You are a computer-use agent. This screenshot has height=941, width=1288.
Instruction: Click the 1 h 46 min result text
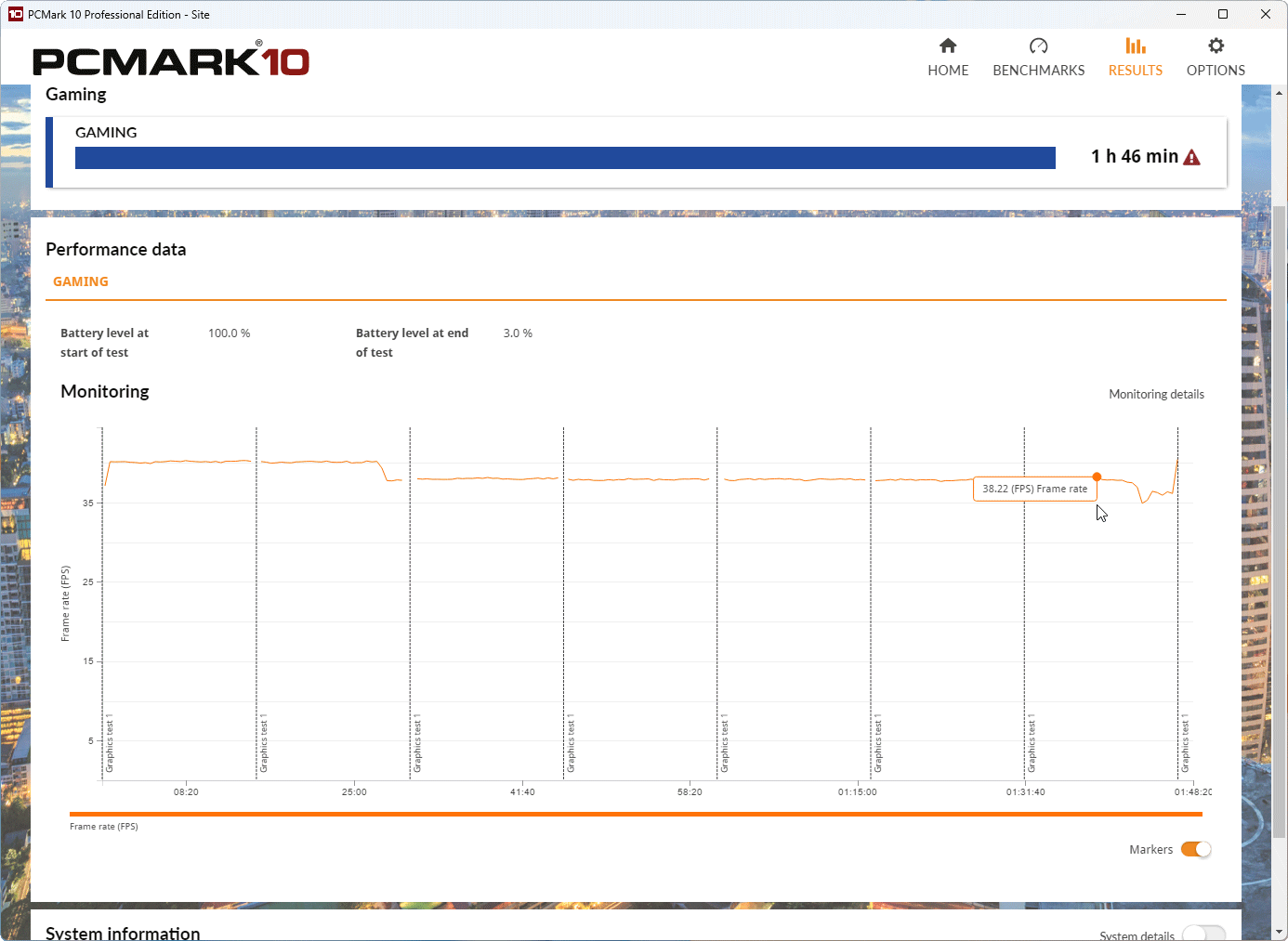click(1135, 156)
